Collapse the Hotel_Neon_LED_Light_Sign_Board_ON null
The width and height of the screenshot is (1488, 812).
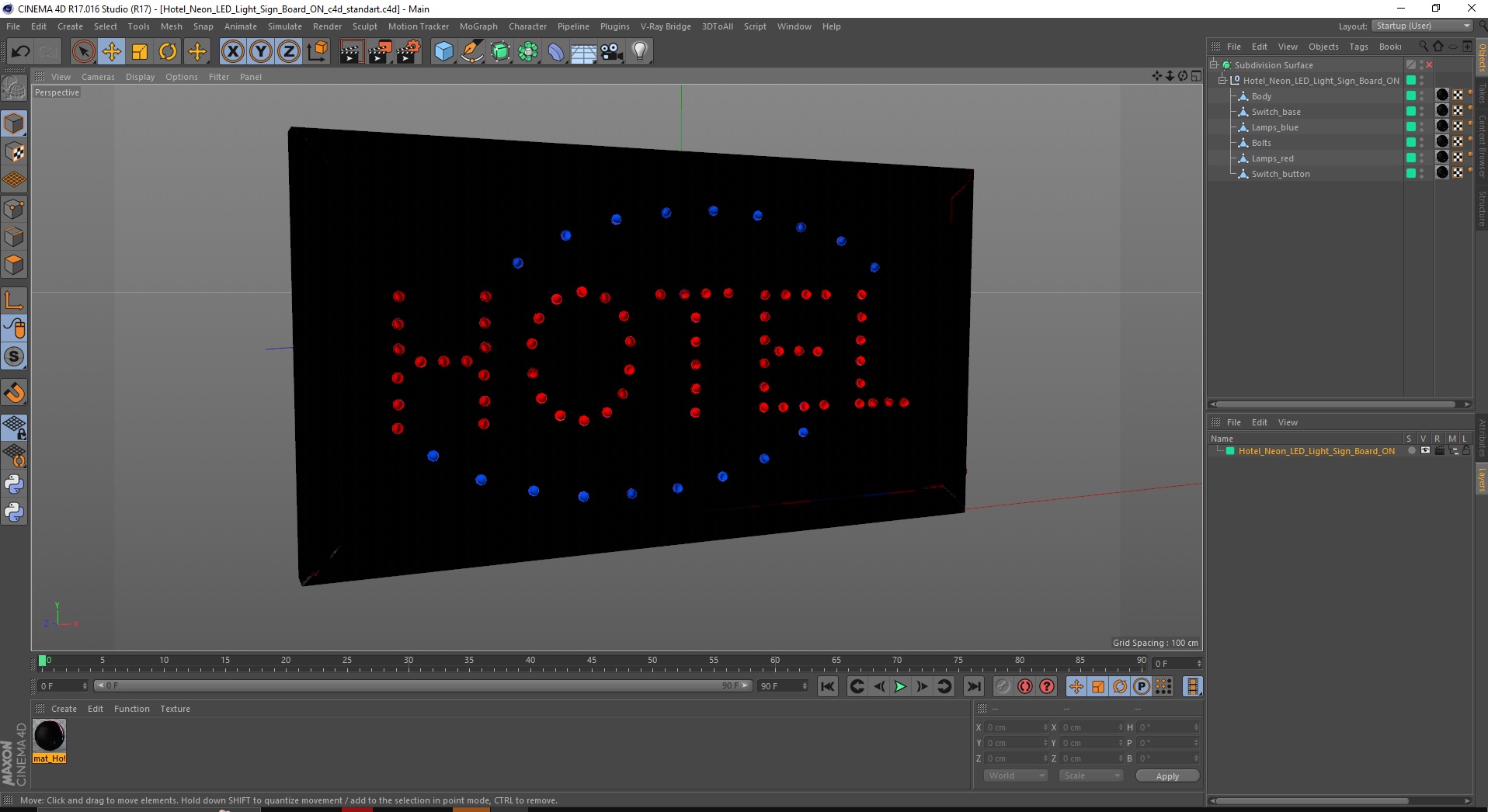(1222, 81)
